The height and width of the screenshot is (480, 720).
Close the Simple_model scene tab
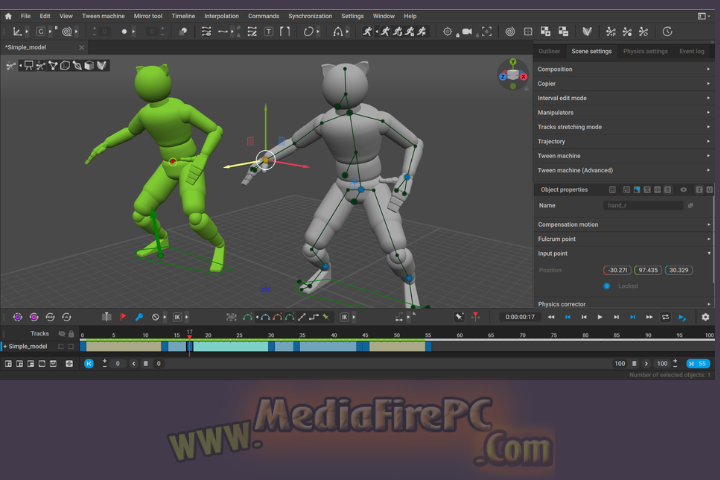(x=81, y=47)
